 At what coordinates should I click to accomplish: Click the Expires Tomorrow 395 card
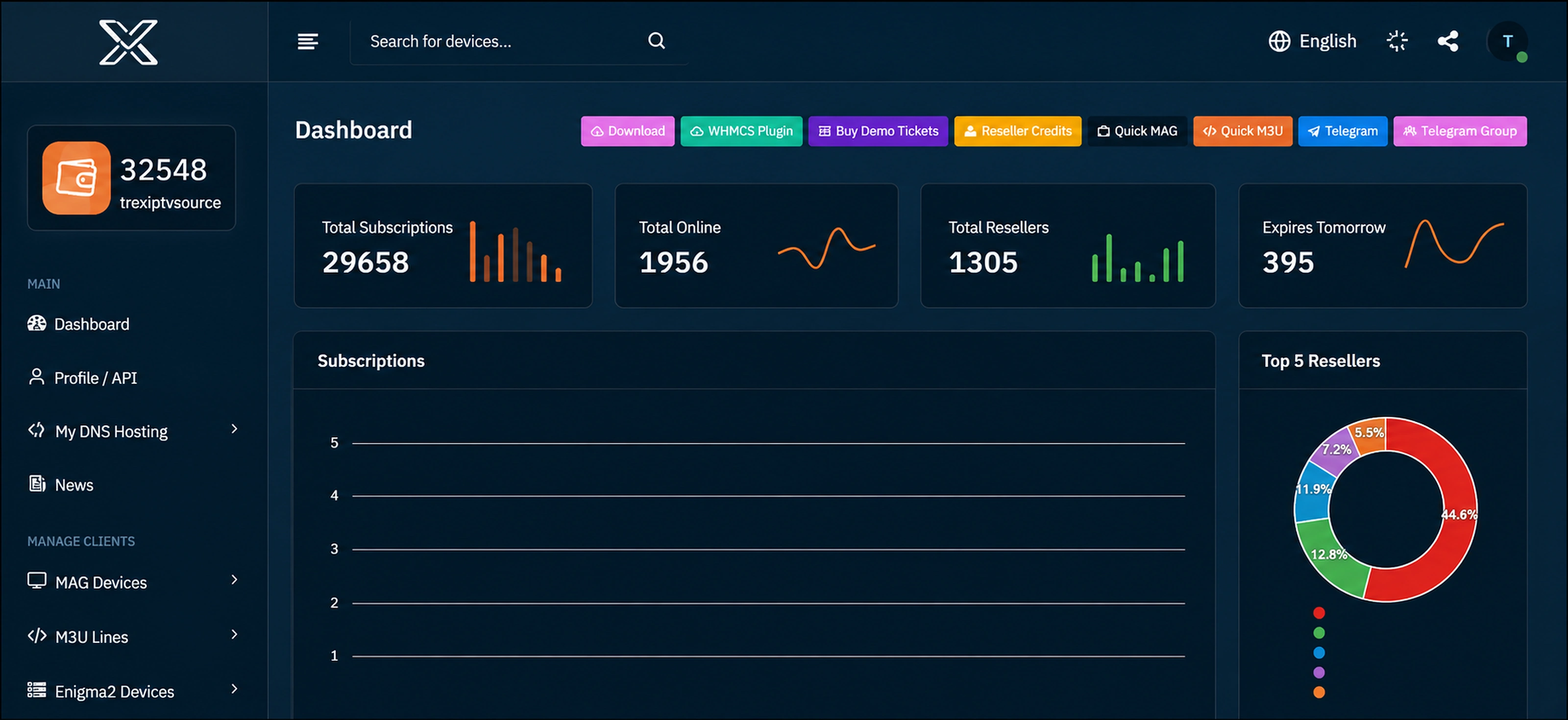[x=1382, y=245]
